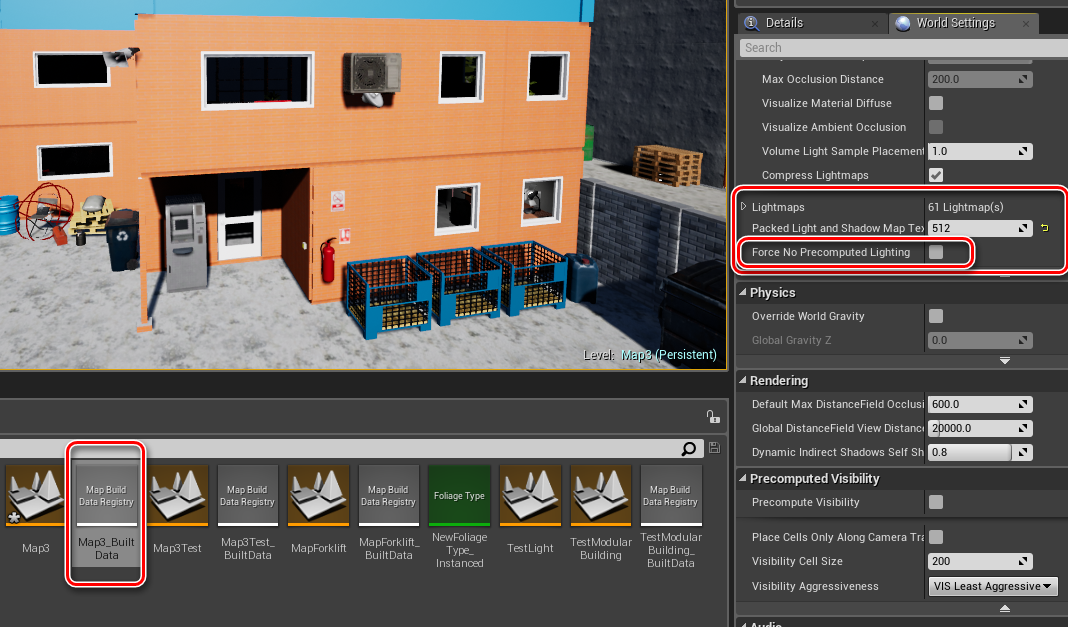Click the World Settings globe icon

click(902, 23)
